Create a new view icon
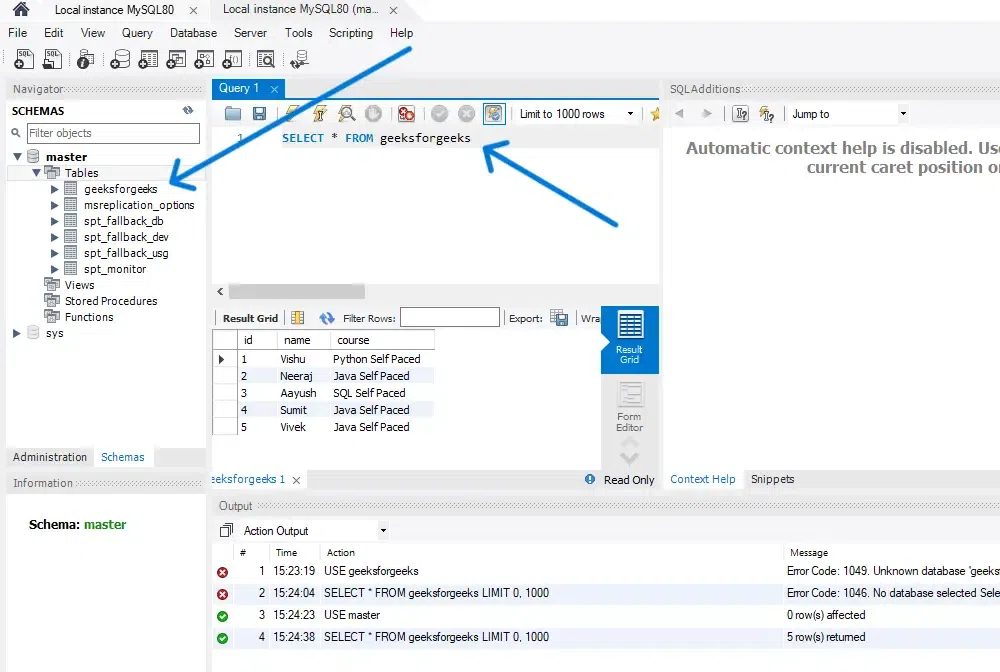Image resolution: width=1000 pixels, height=672 pixels. tap(176, 59)
